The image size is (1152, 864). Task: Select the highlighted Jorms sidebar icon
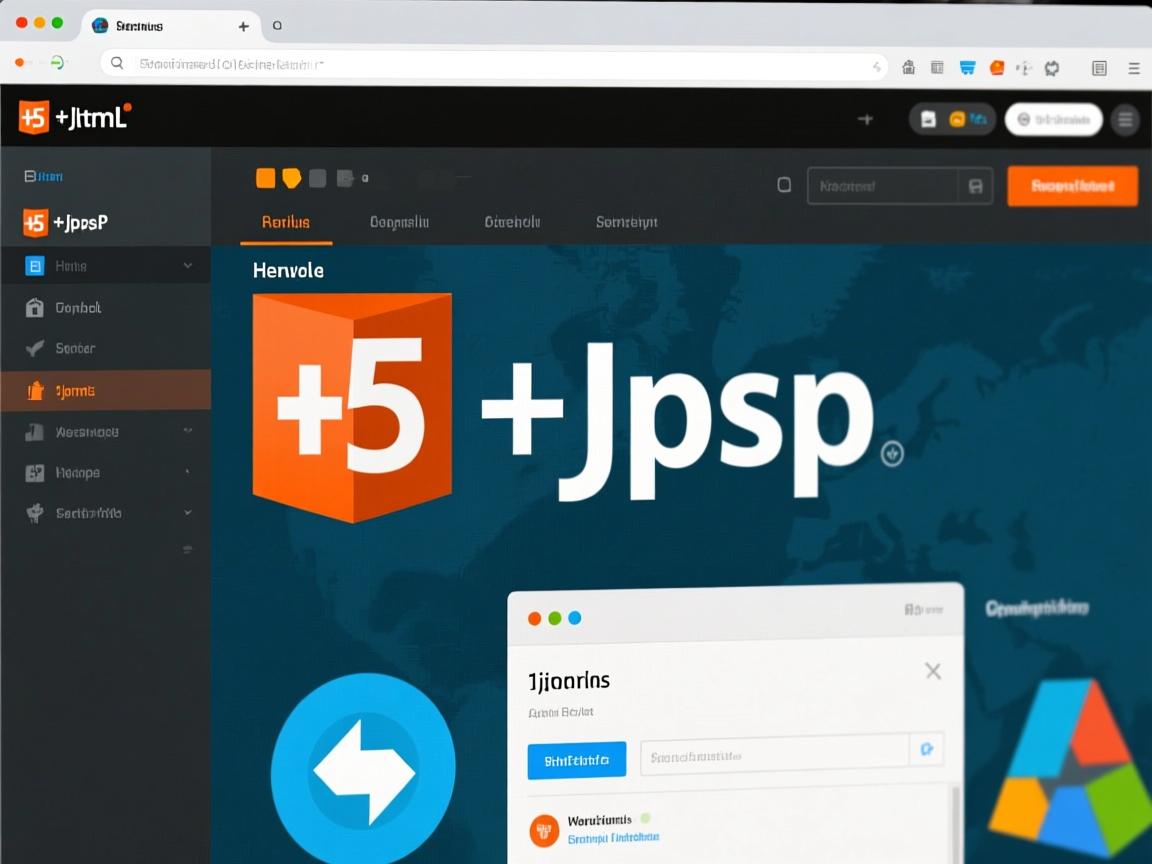(x=34, y=390)
